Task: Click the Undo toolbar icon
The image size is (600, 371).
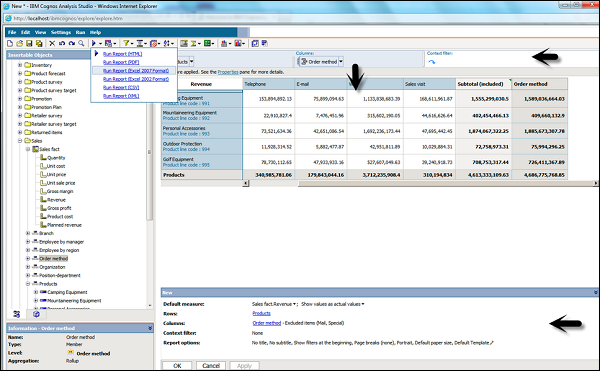Action: pyautogui.click(x=62, y=44)
